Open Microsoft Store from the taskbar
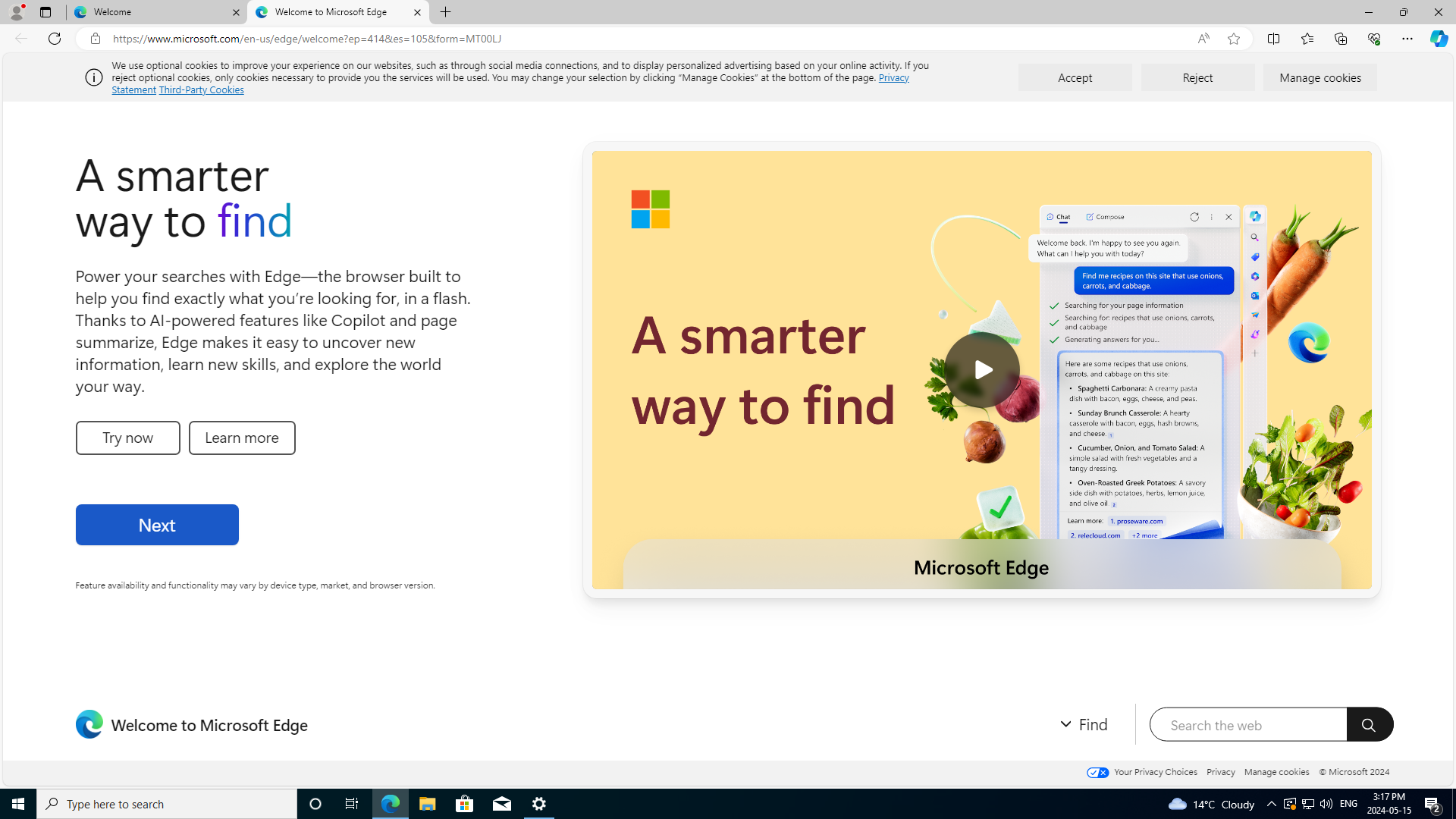This screenshot has width=1456, height=819. tap(464, 804)
